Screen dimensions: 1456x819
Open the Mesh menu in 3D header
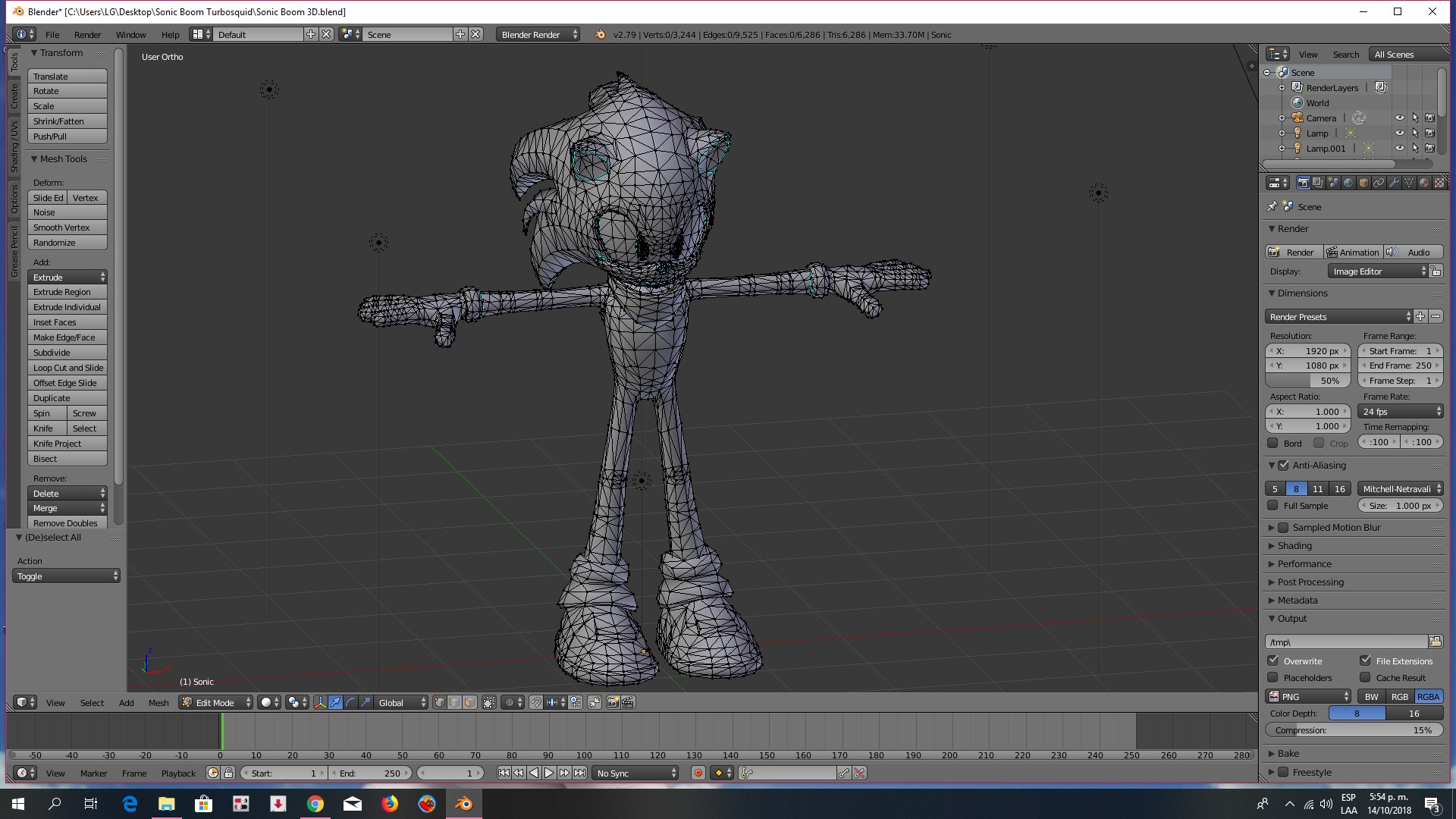158,703
